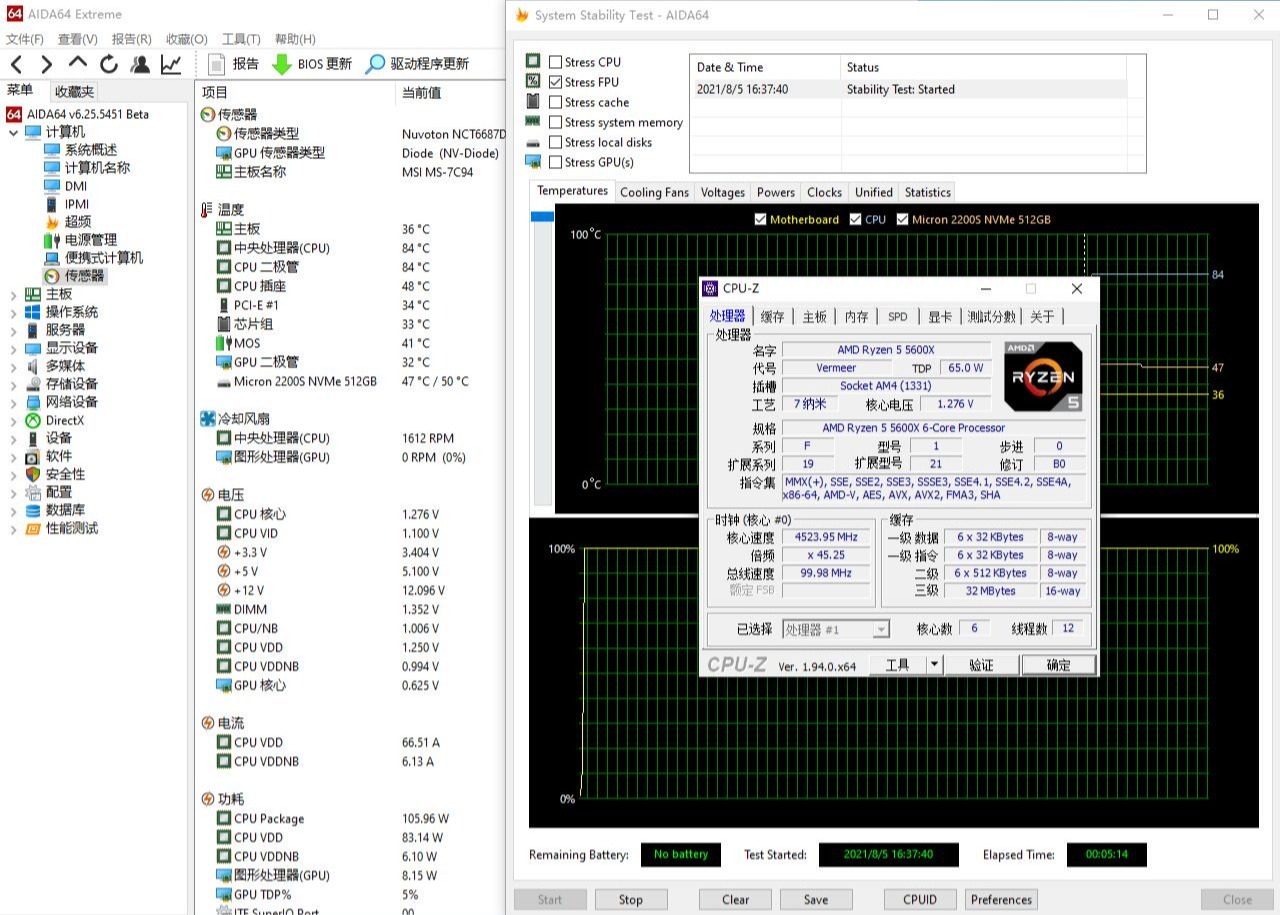Screen dimensions: 1280x915
Task: Click the scrollbar beside the temperature graph
Action: point(541,214)
